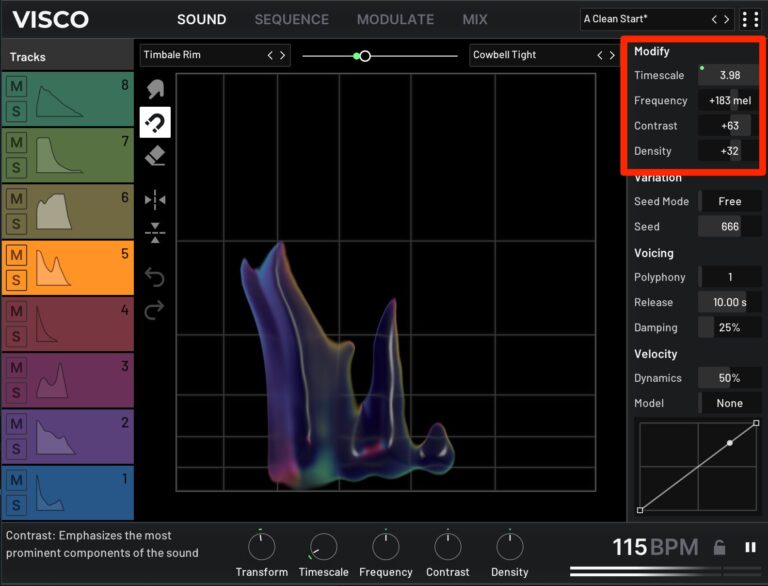Image resolution: width=768 pixels, height=586 pixels.
Task: Mute track 1
Action: coord(16,480)
